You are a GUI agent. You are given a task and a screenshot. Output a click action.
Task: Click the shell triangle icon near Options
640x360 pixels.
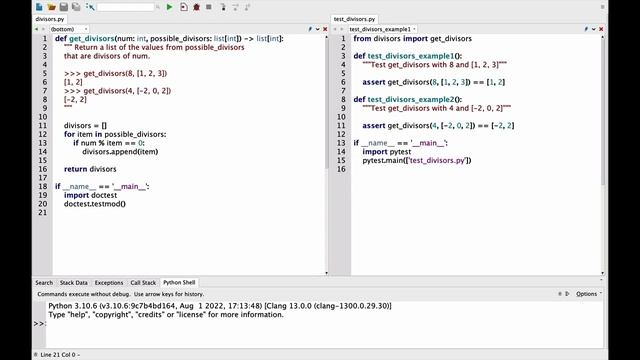567,294
